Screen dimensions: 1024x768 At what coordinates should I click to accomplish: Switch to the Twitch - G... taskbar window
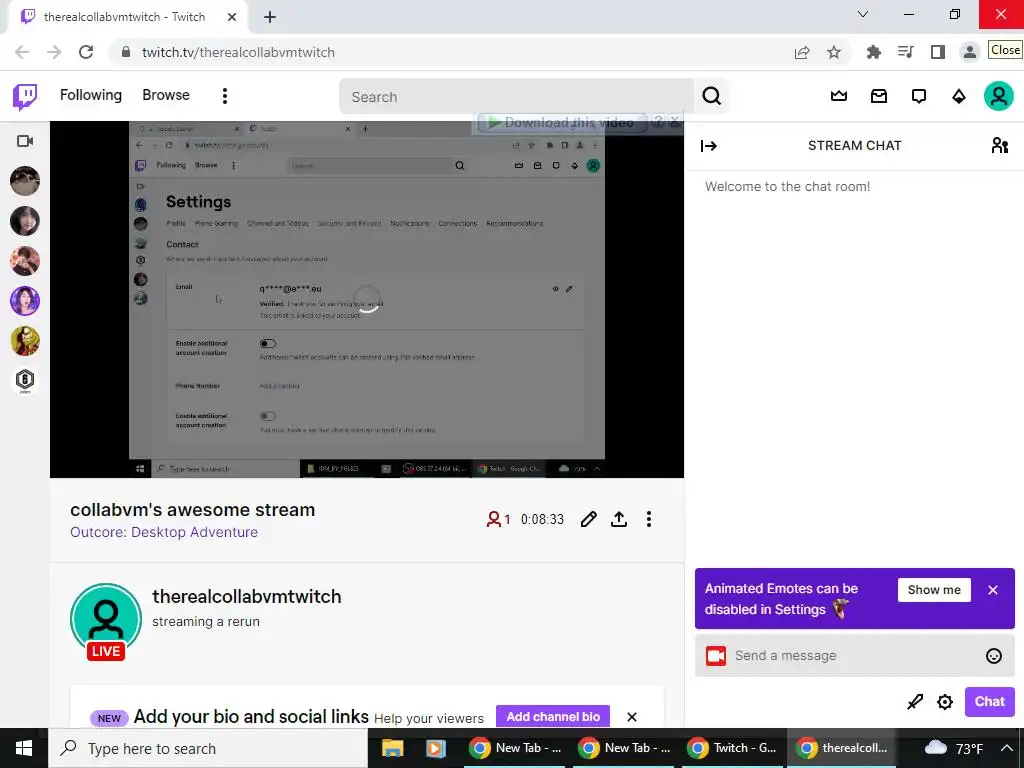733,748
